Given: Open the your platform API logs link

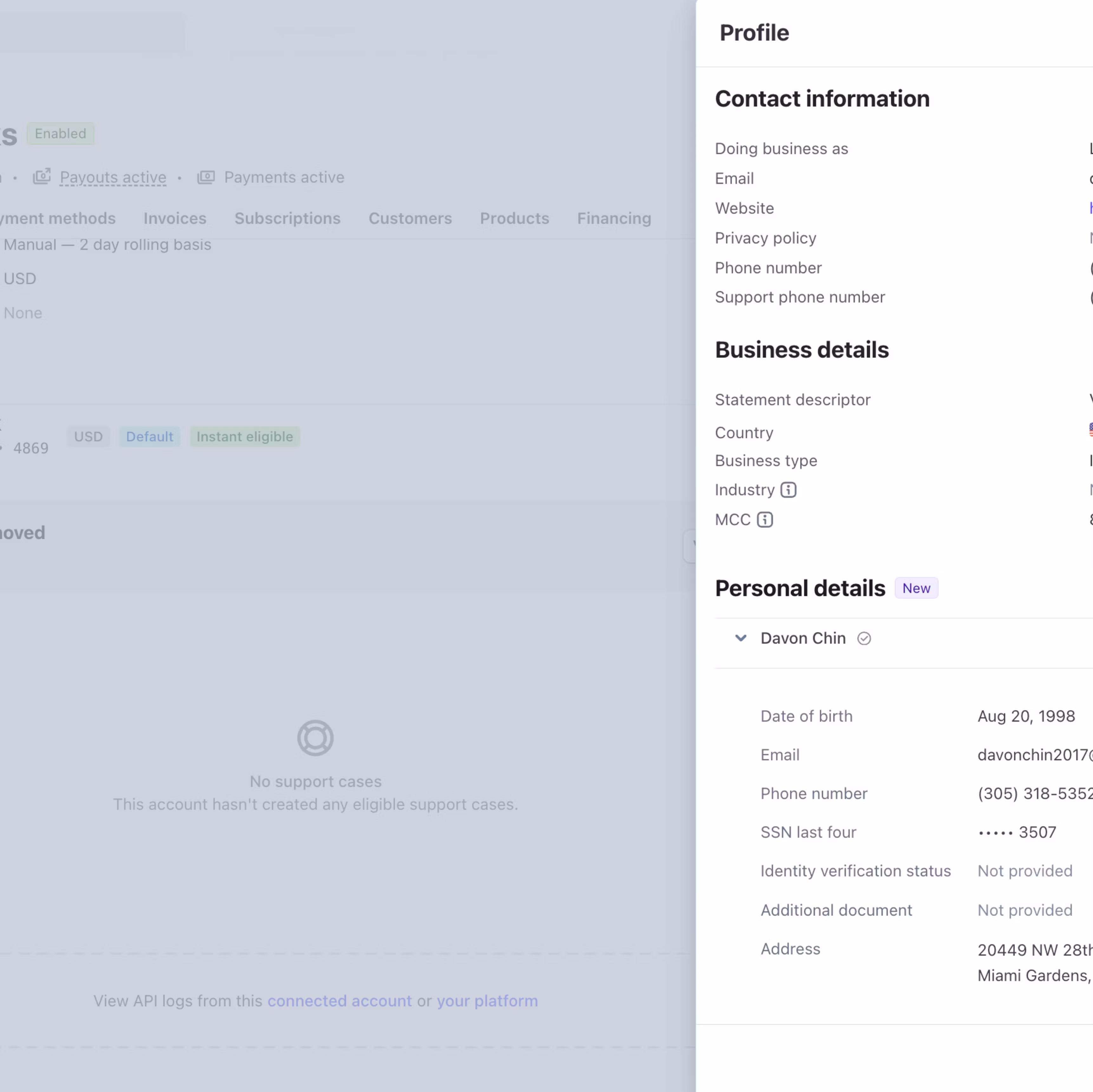Looking at the screenshot, I should click(487, 1001).
